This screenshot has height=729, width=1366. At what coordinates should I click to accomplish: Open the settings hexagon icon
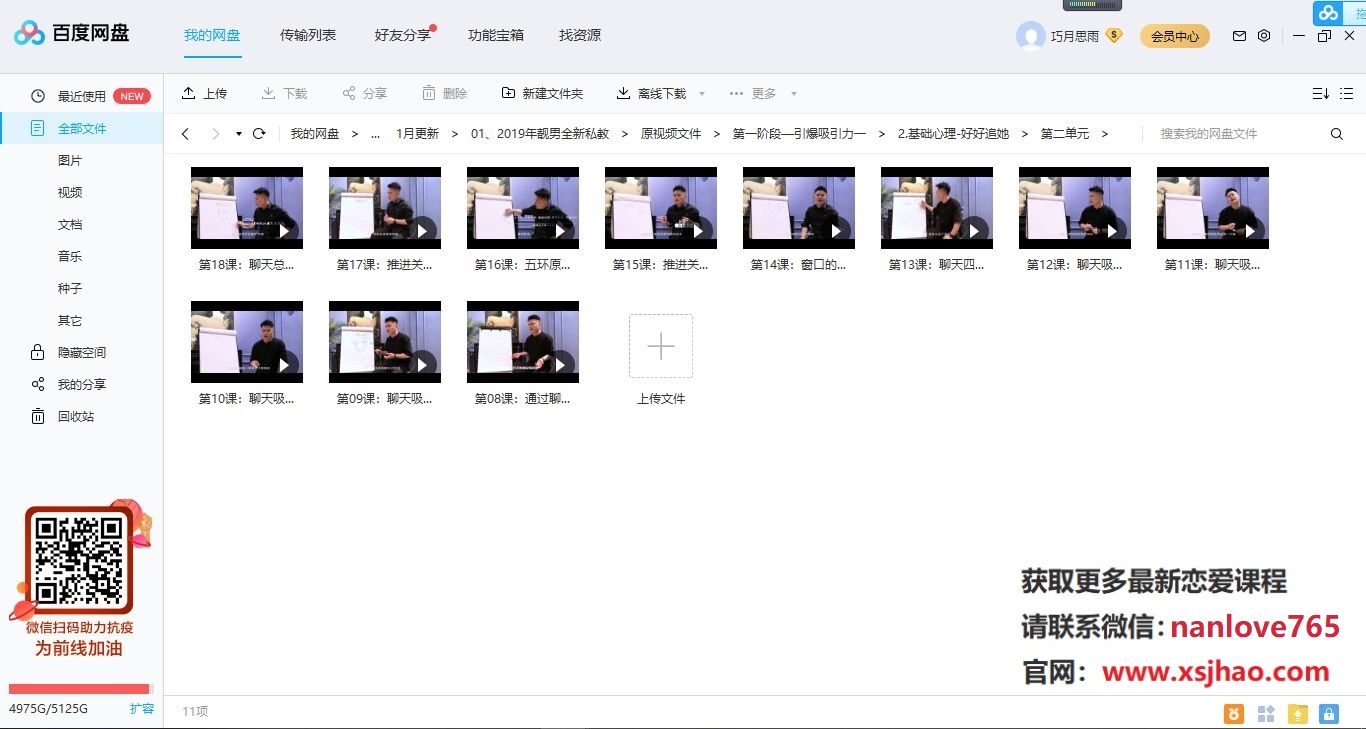[x=1264, y=36]
